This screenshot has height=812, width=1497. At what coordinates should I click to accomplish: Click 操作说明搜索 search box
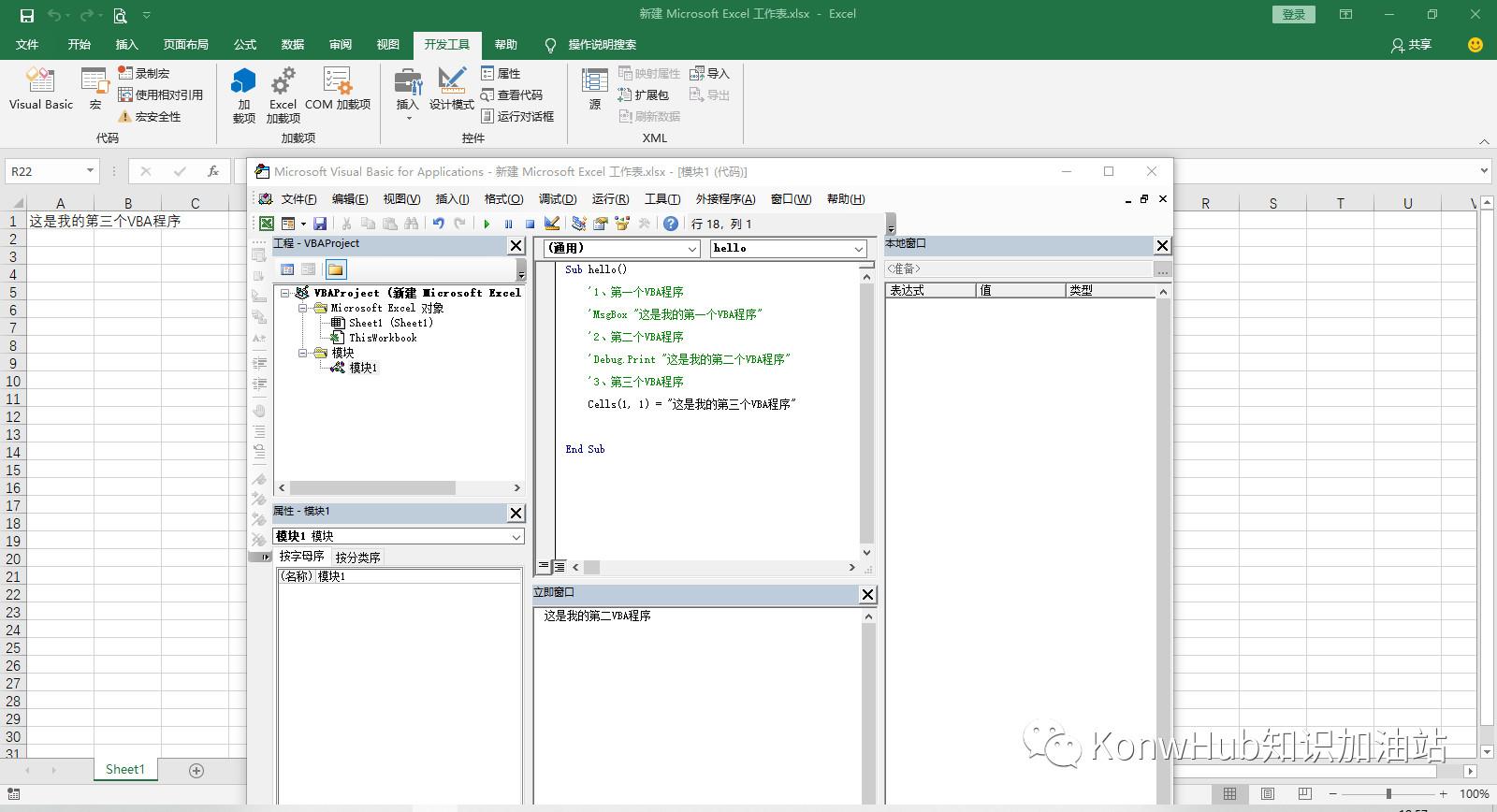click(x=591, y=44)
